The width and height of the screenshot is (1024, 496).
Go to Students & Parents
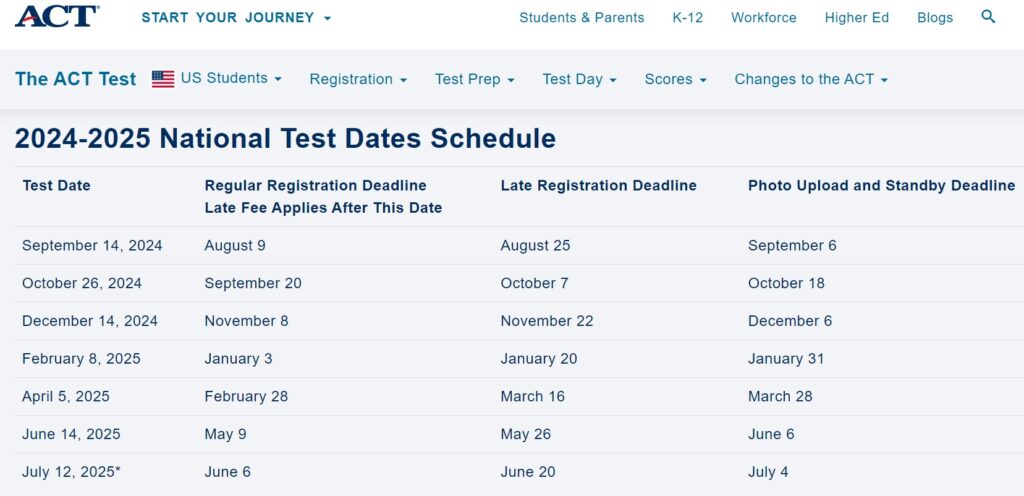(582, 18)
